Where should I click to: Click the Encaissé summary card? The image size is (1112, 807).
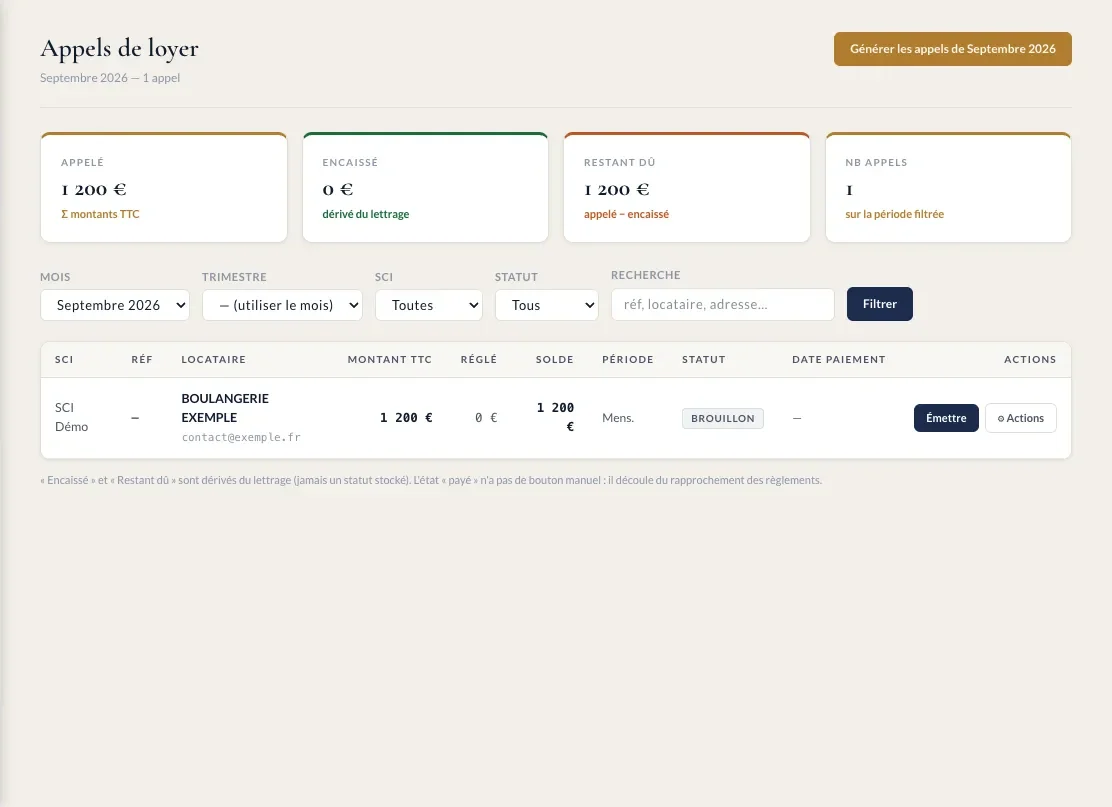[426, 187]
